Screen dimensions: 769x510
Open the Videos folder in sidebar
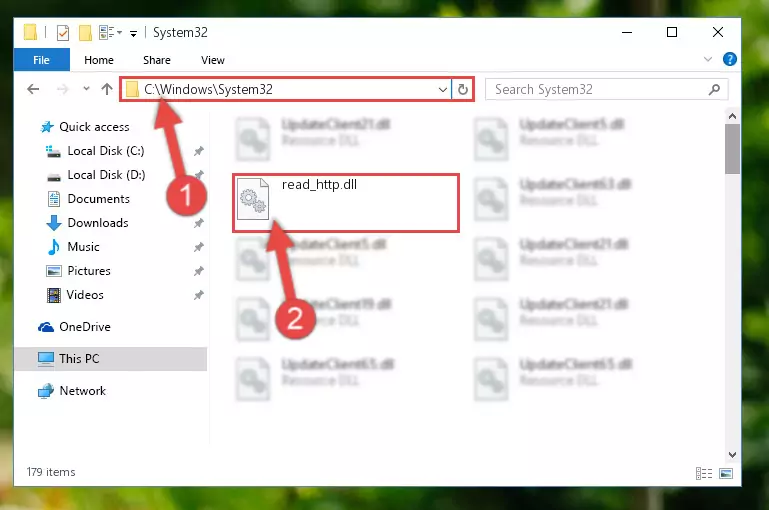point(85,295)
